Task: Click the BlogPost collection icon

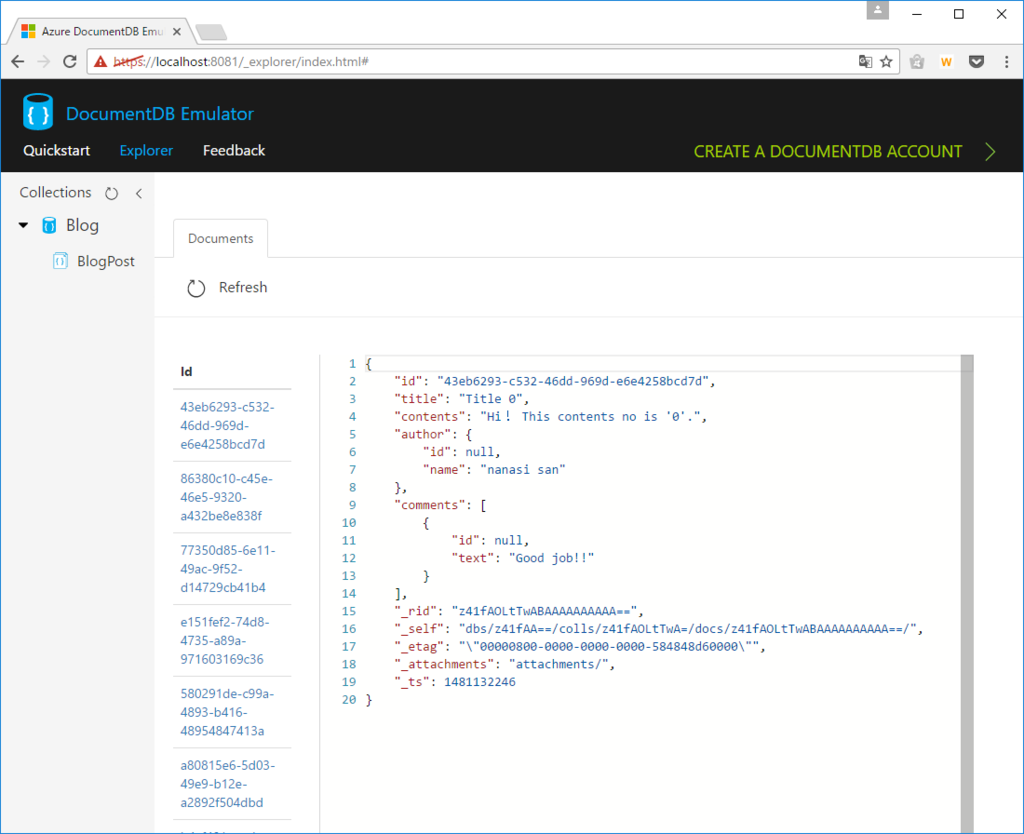Action: pos(61,261)
